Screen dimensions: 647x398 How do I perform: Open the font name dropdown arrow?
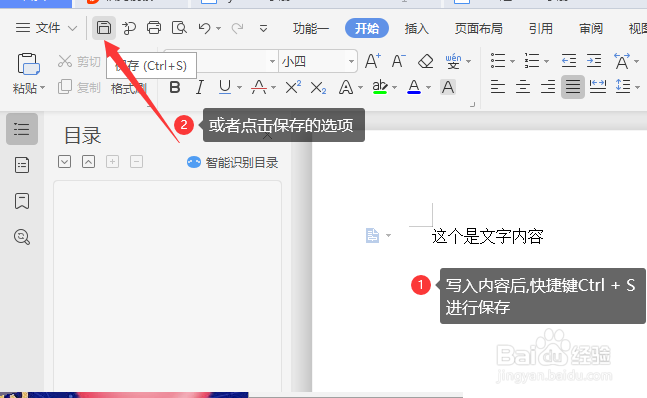[272, 61]
